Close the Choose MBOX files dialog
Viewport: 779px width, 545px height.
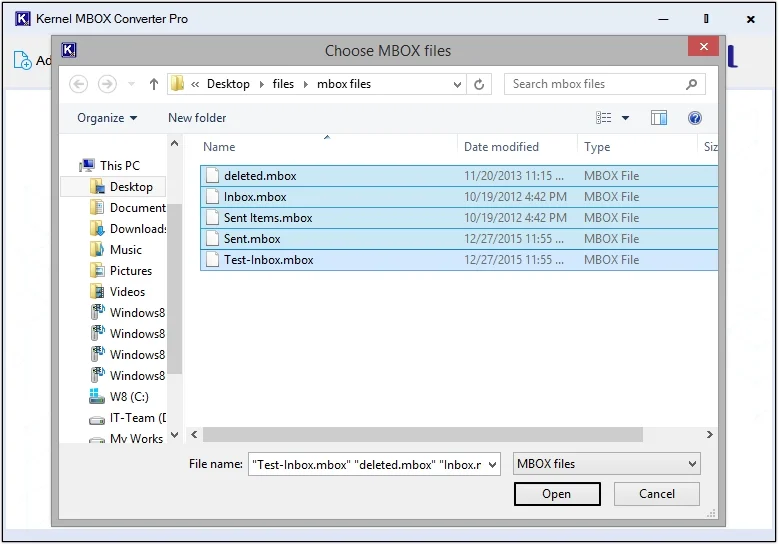703,47
